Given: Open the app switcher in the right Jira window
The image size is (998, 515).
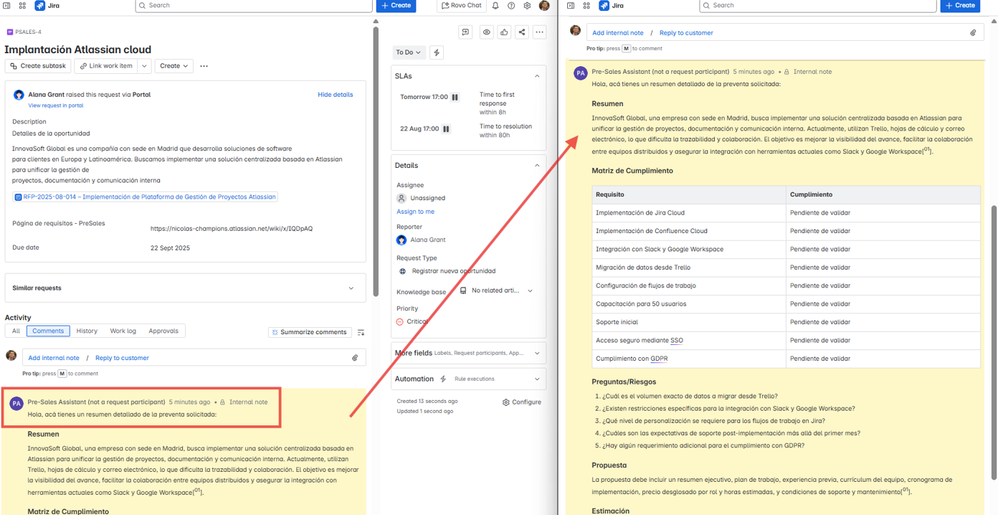Looking at the screenshot, I should 586,5.
